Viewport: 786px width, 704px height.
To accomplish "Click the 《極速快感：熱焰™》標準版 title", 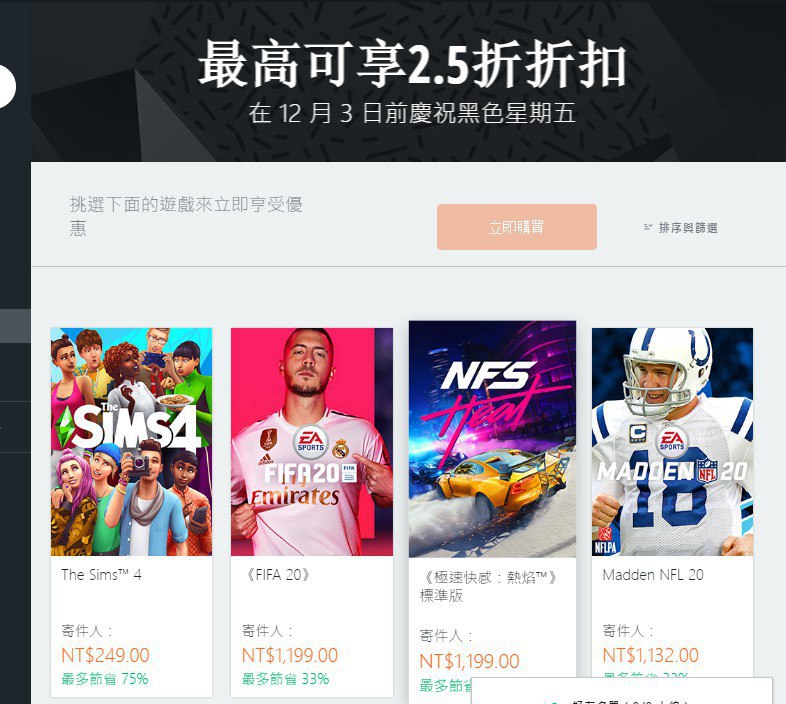I will pos(489,587).
